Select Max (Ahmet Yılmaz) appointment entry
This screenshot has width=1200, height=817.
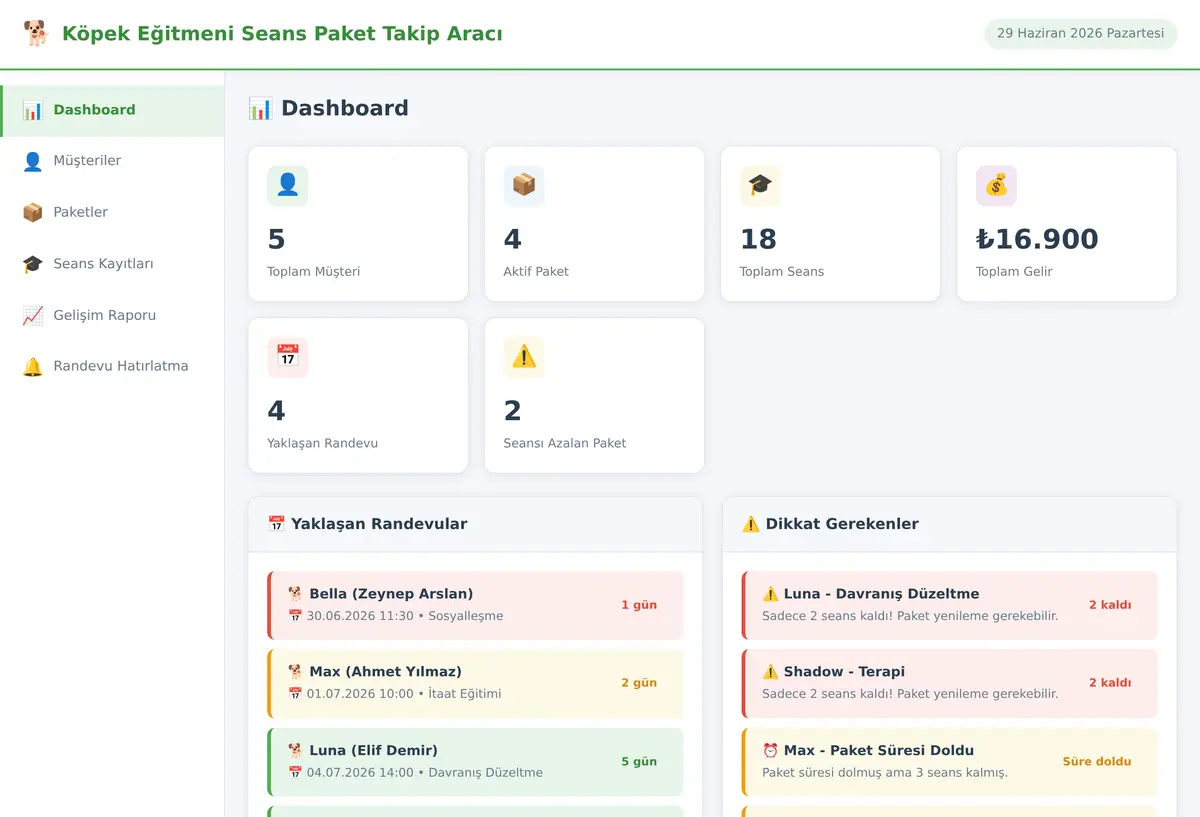point(476,683)
